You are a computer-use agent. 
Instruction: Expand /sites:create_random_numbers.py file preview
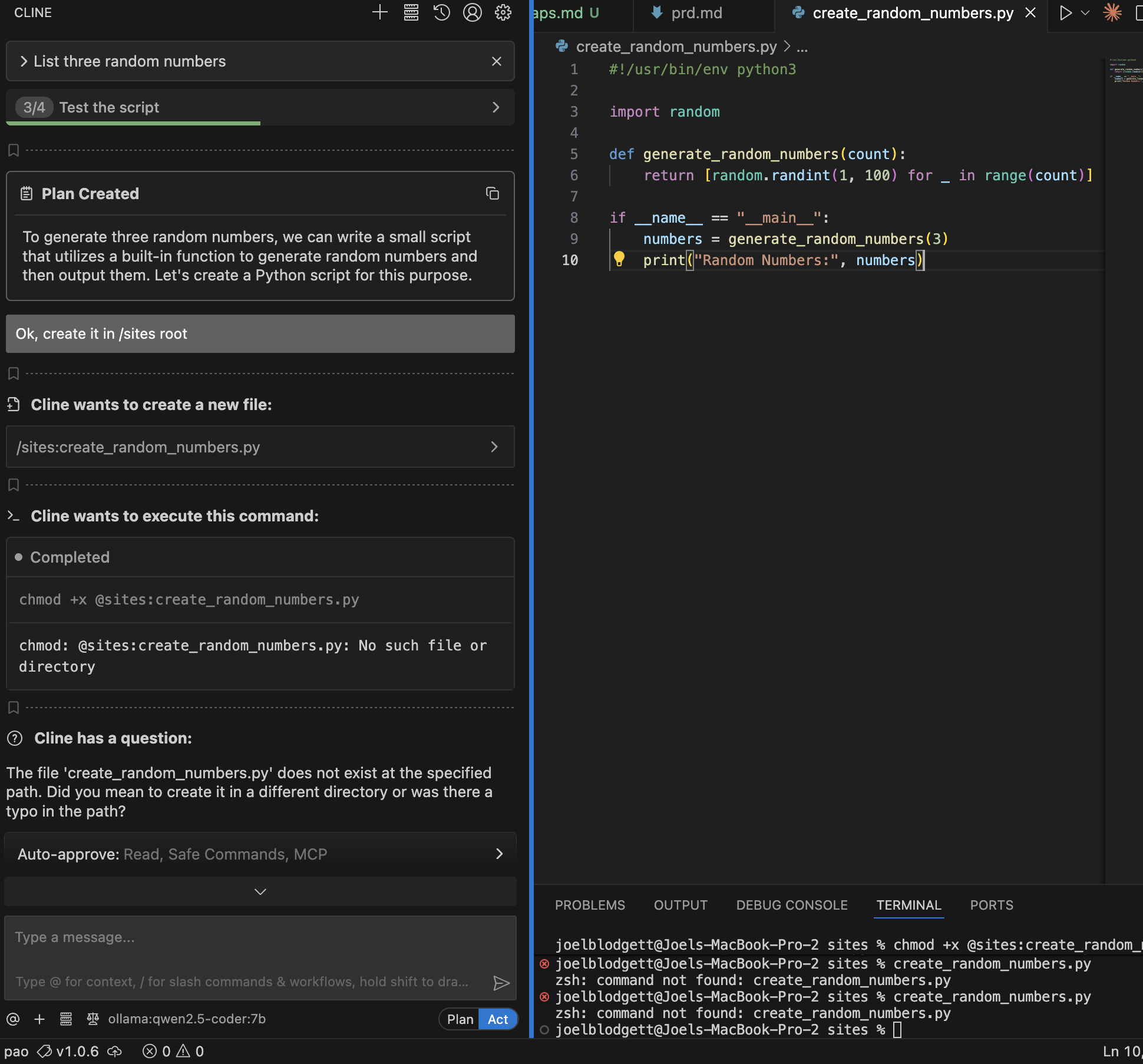pyautogui.click(x=260, y=447)
